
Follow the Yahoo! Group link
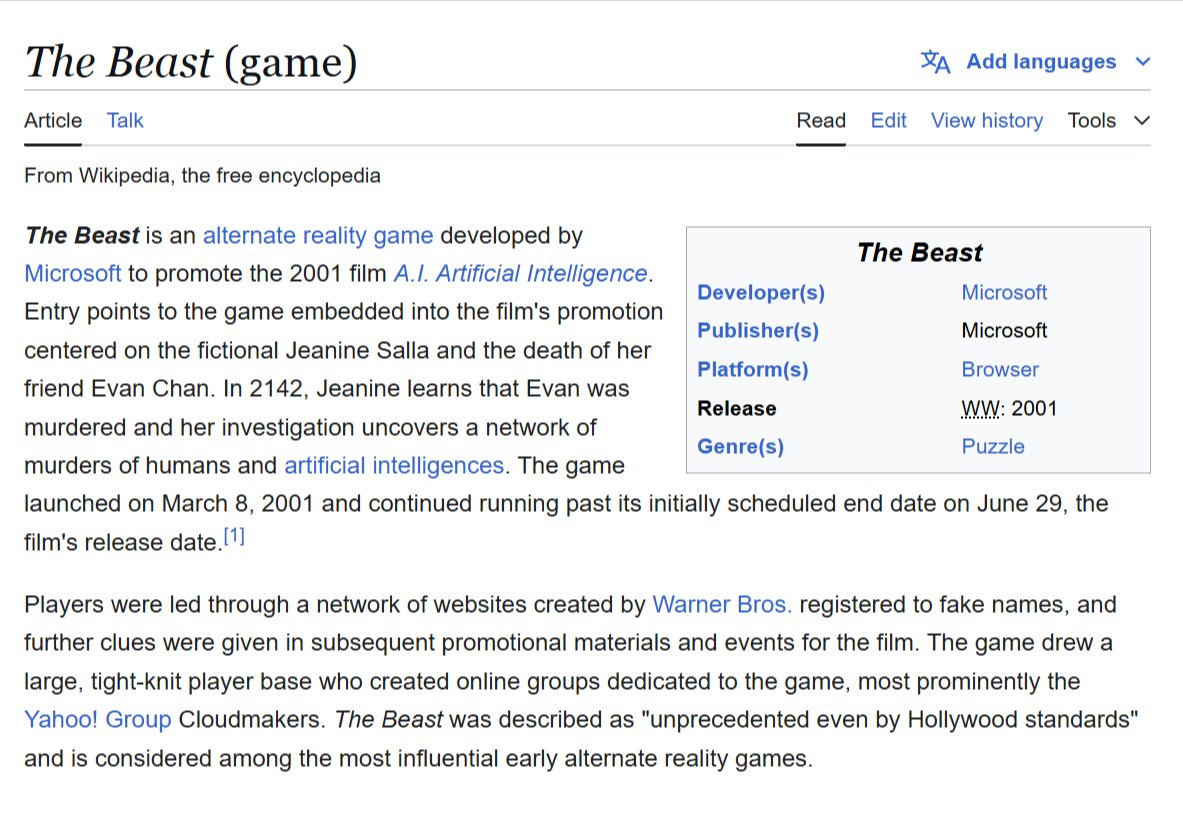(x=97, y=719)
